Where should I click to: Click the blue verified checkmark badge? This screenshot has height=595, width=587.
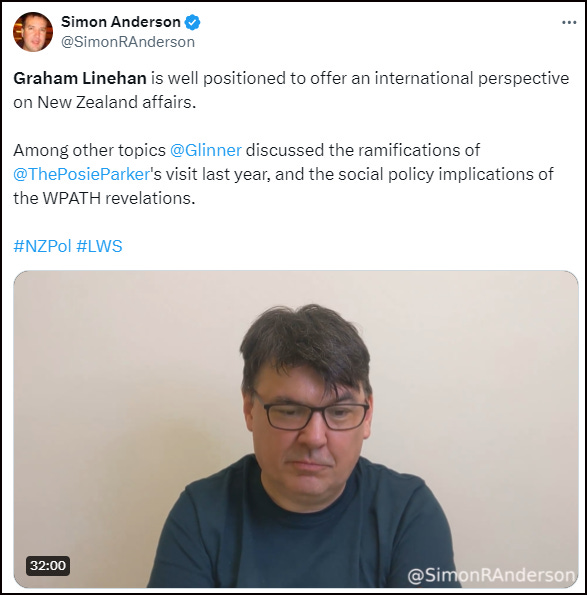coord(192,22)
